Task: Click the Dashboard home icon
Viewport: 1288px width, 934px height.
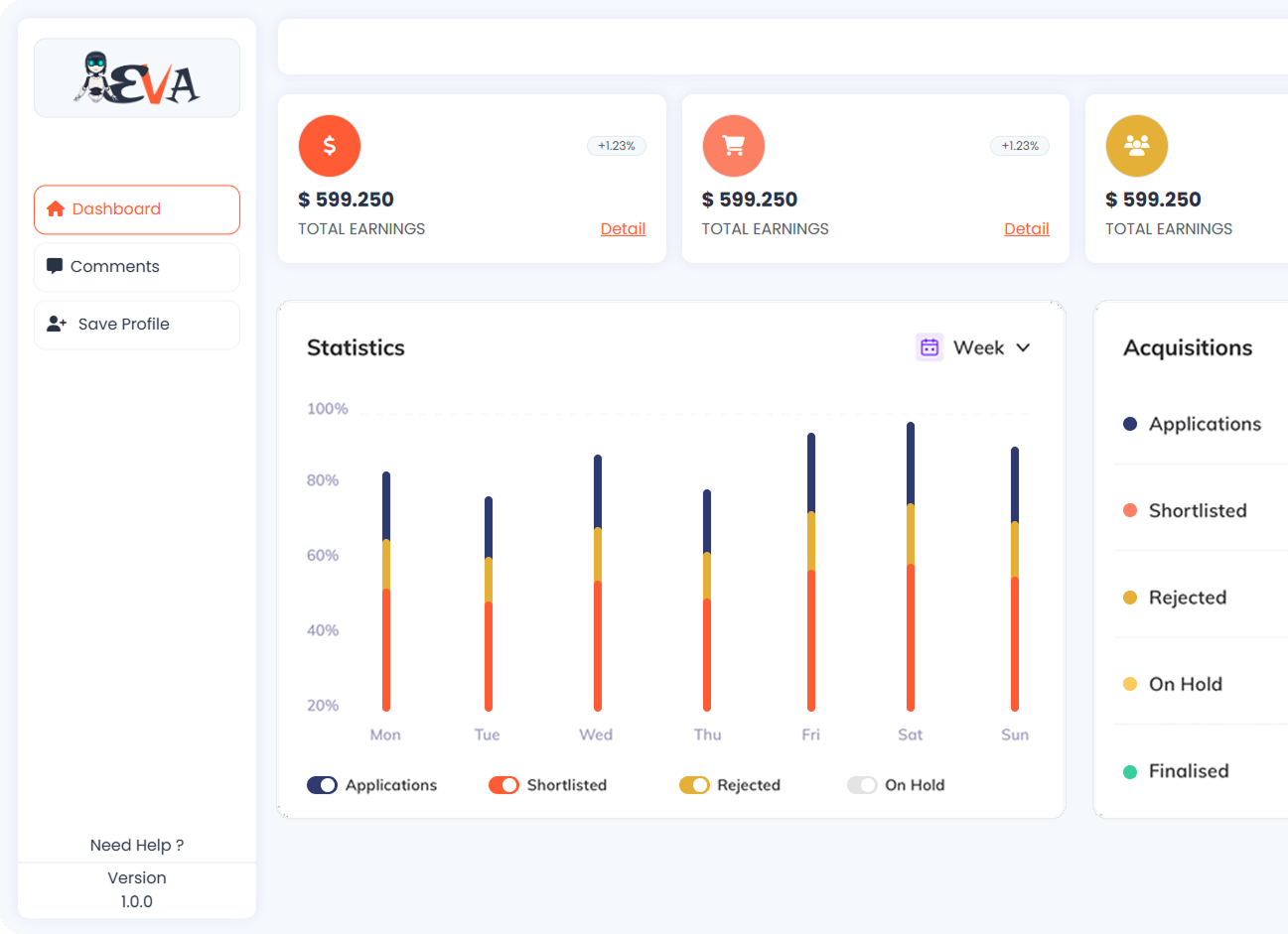Action: [x=56, y=209]
